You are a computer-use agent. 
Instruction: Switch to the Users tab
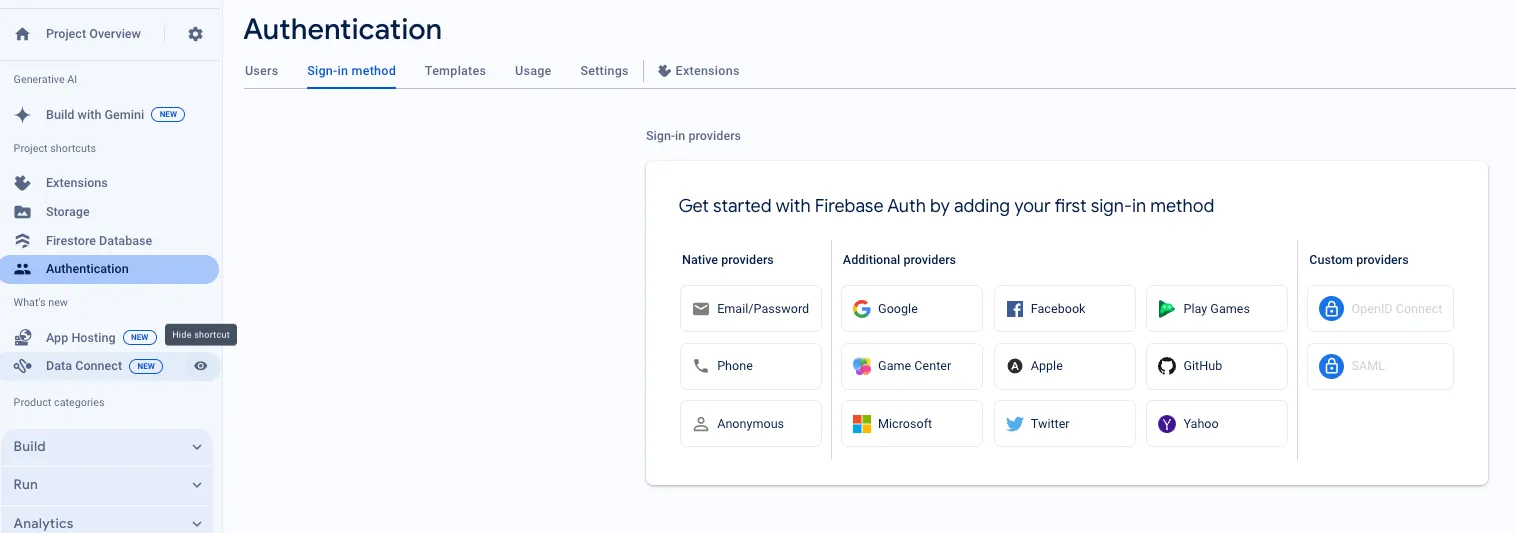(262, 71)
